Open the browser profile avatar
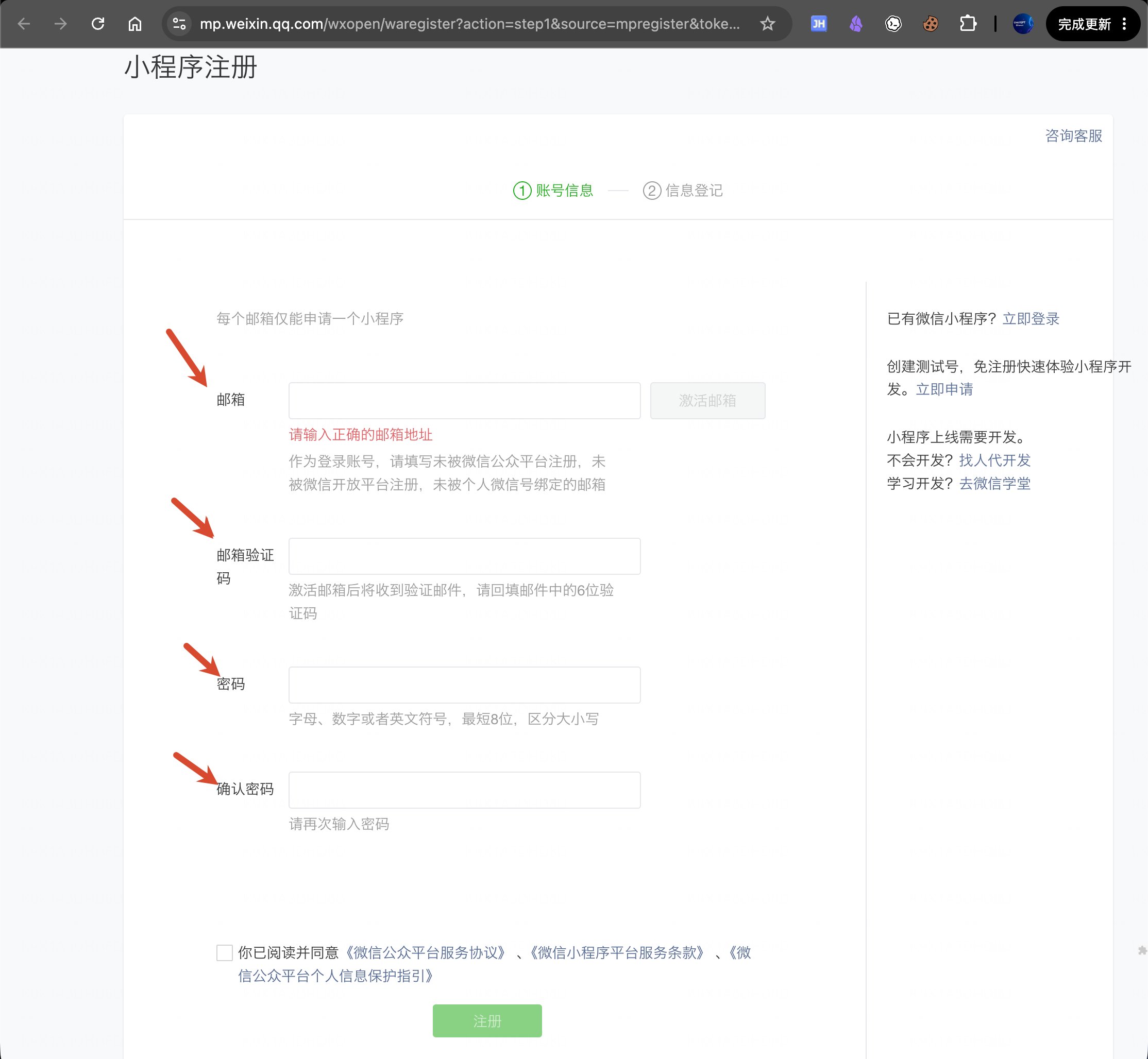1148x1059 pixels. pos(1023,24)
